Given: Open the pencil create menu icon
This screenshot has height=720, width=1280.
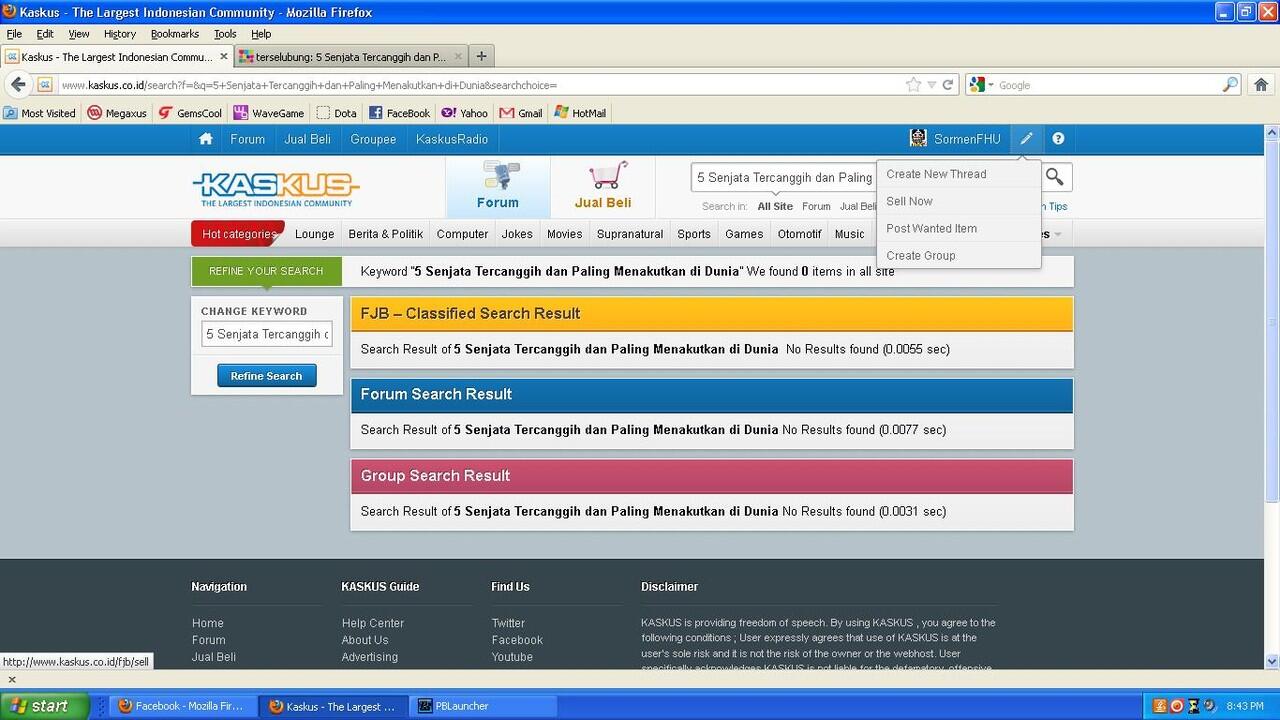Looking at the screenshot, I should tap(1026, 139).
